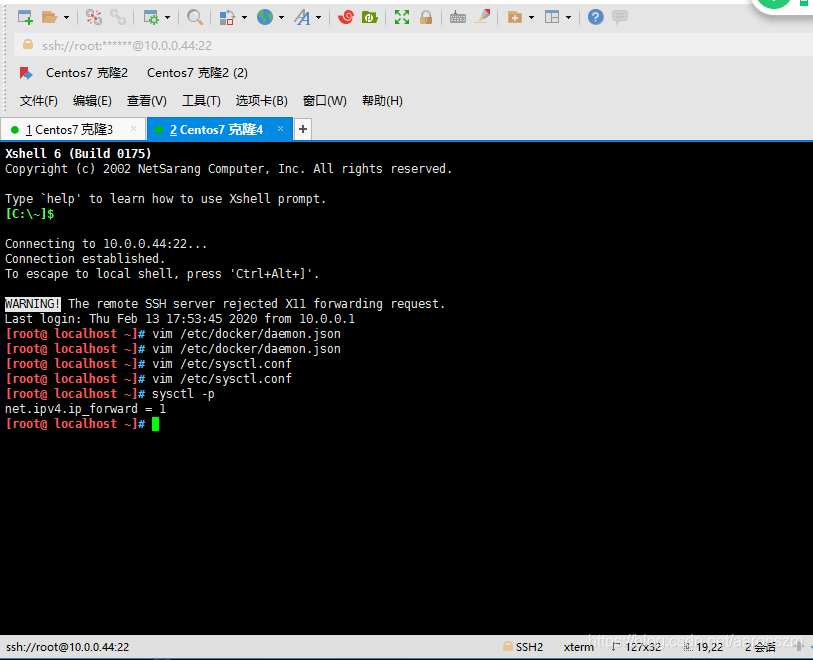Click the Highlight pen icon
The width and height of the screenshot is (813, 660).
click(483, 17)
